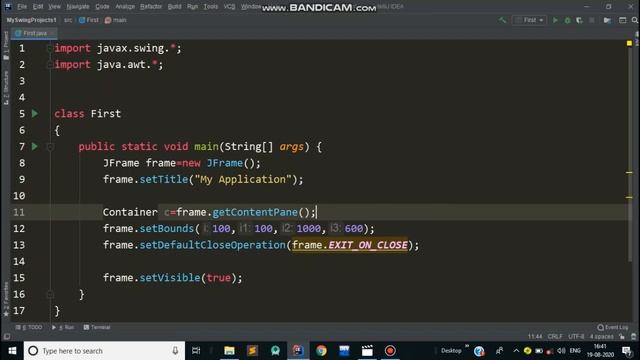Click the "My Application" string on line 9
The height and width of the screenshot is (360, 640).
tap(243, 180)
